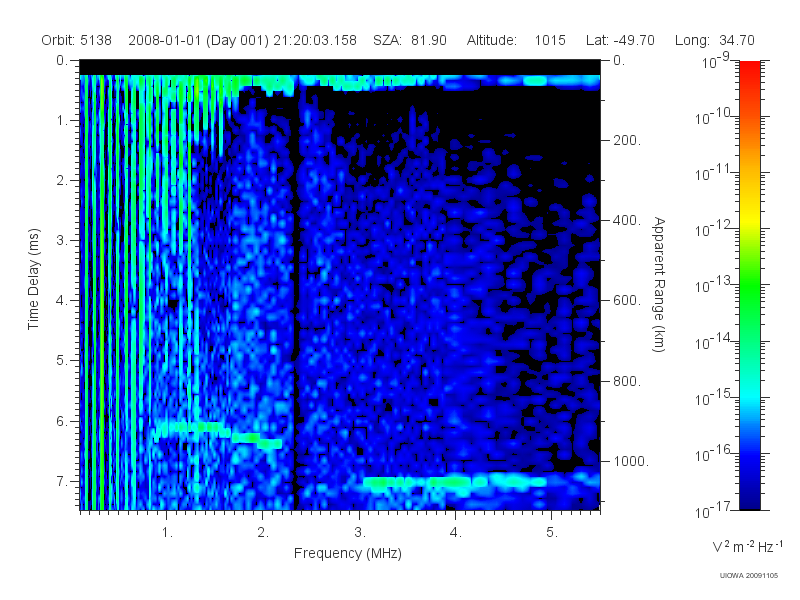Click the date '2008-01-01 (Day 001)' text
800x600 pixels.
[x=198, y=40]
